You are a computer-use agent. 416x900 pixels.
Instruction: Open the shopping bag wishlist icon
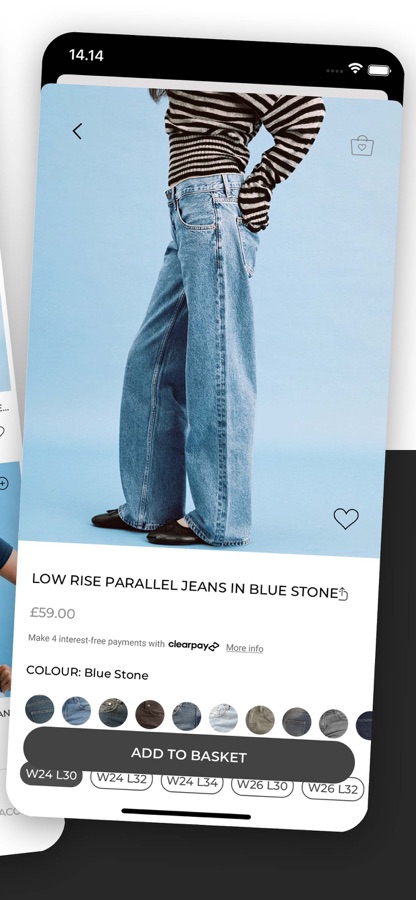point(362,145)
